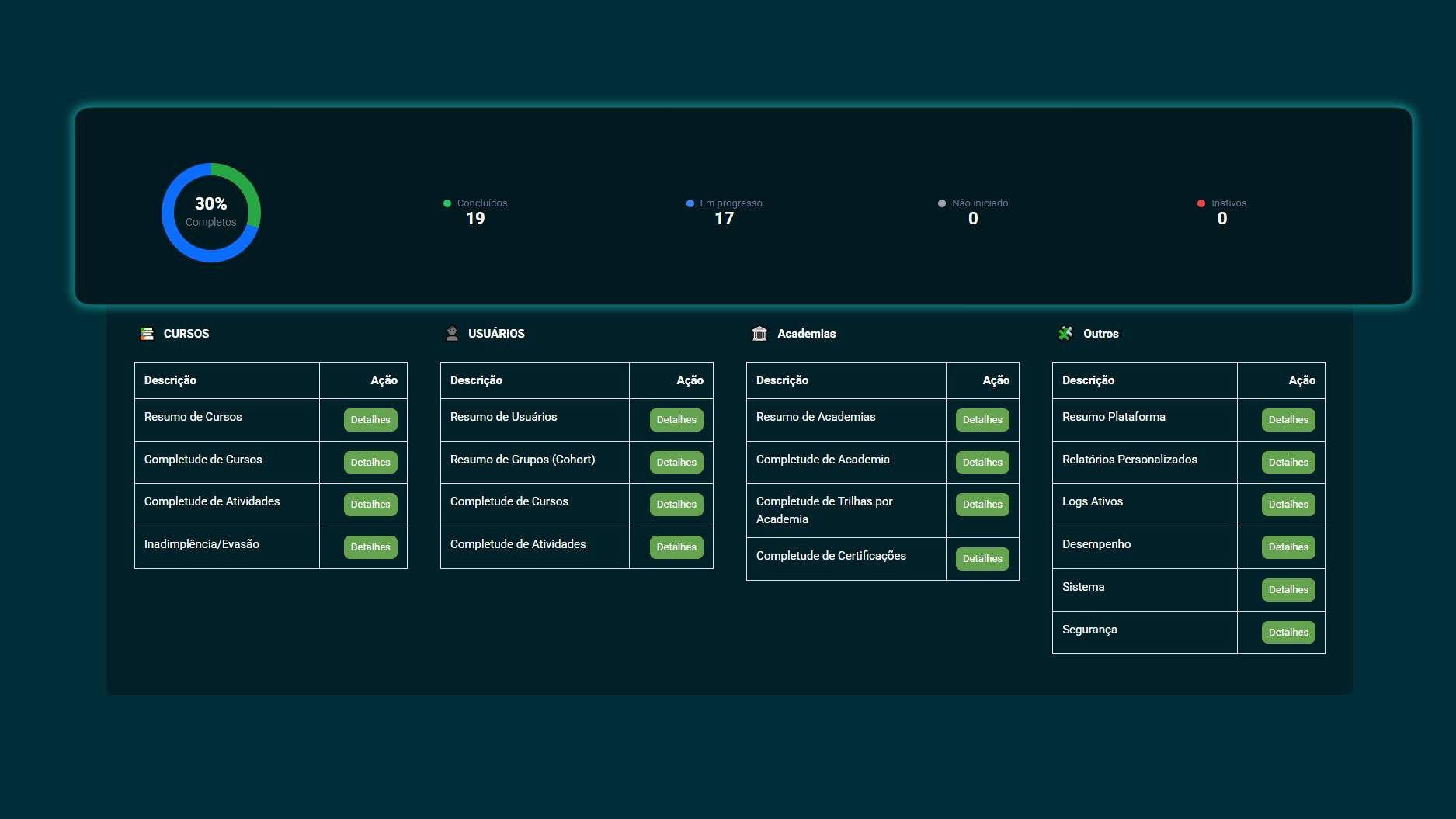Image resolution: width=1456 pixels, height=819 pixels.
Task: Click the building icon beside Academias
Action: [x=759, y=334]
